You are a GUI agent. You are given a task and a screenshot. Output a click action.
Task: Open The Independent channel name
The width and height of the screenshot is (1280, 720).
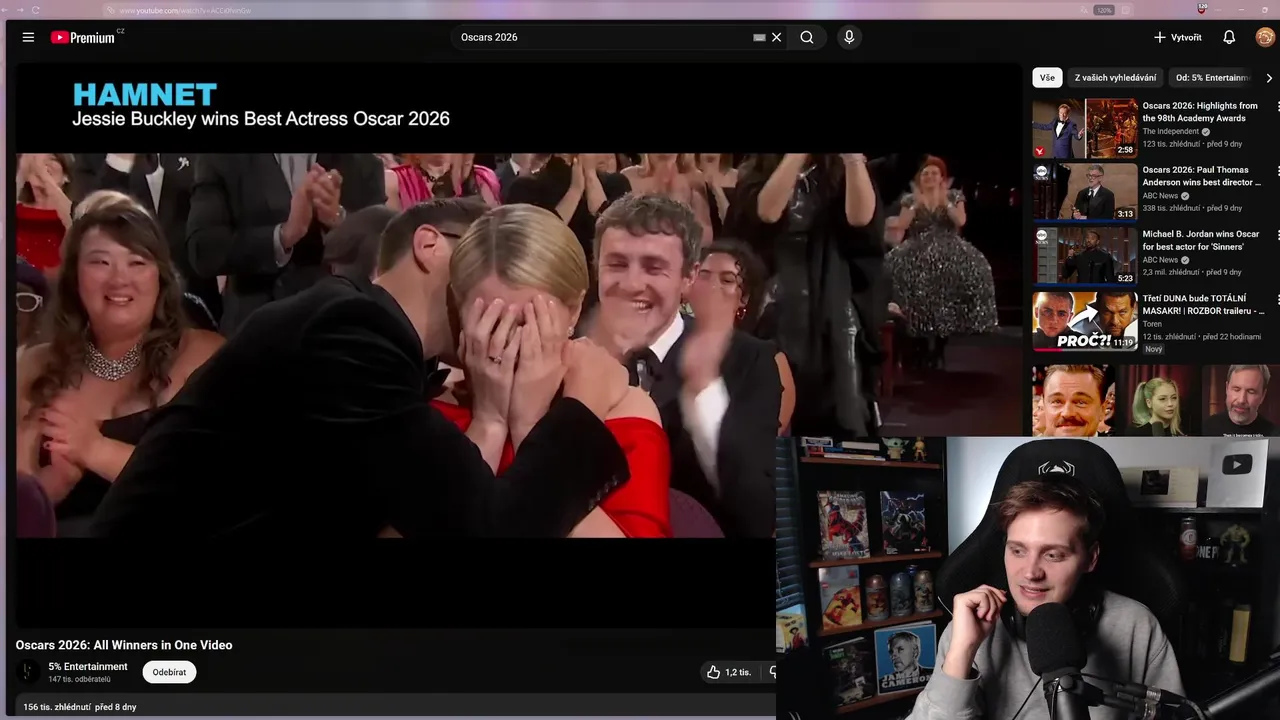click(x=1171, y=131)
